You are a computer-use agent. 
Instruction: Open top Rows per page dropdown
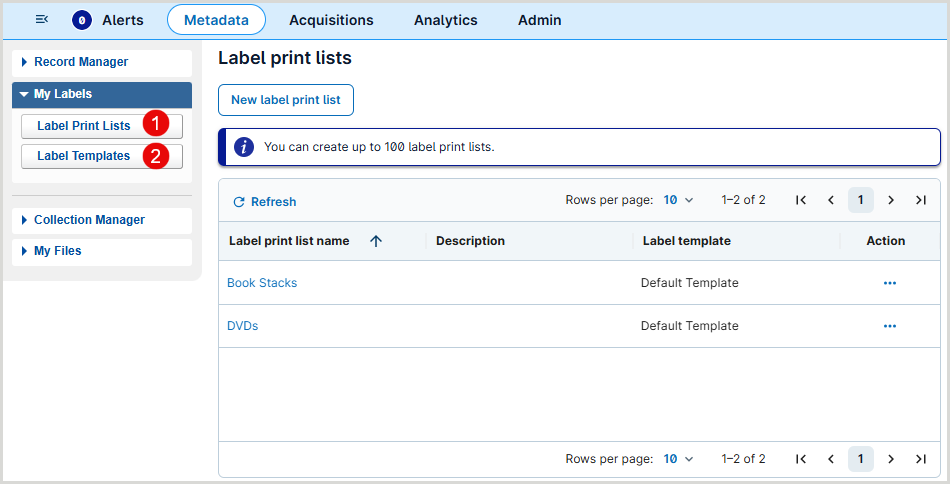pos(678,200)
